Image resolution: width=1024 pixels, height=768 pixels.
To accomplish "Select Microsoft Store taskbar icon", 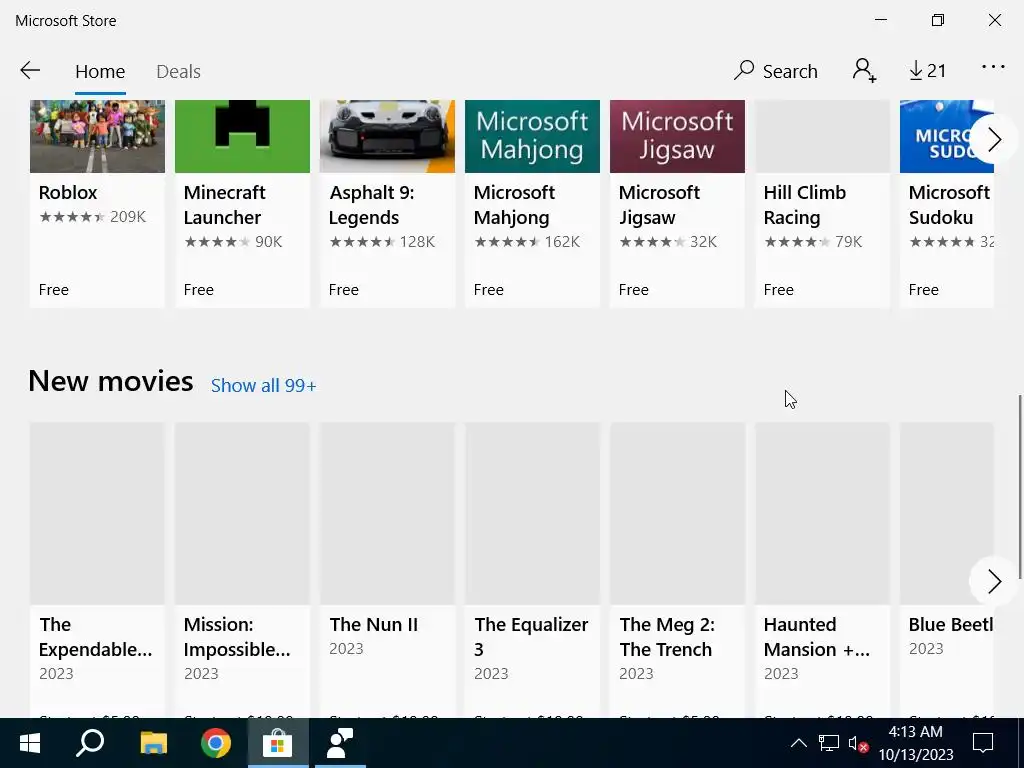I will tap(278, 743).
